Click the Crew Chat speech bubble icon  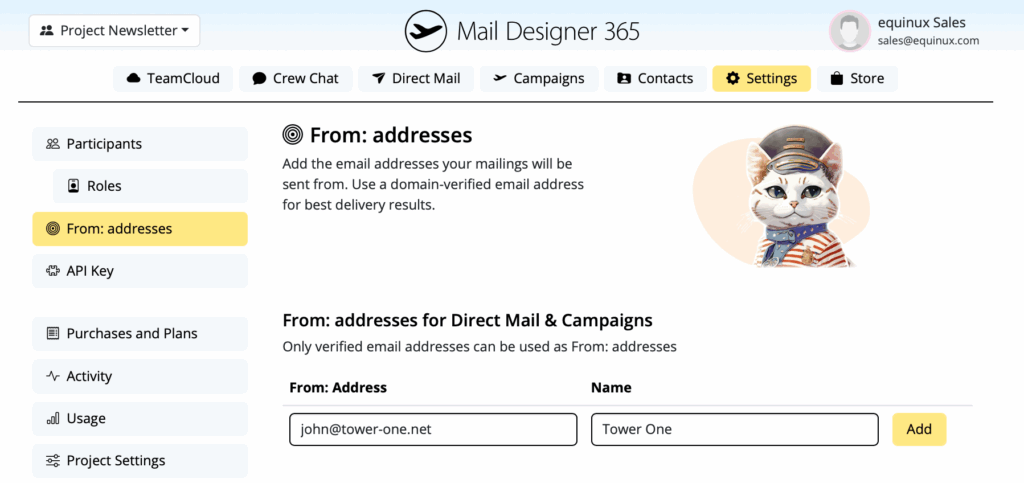pos(259,78)
